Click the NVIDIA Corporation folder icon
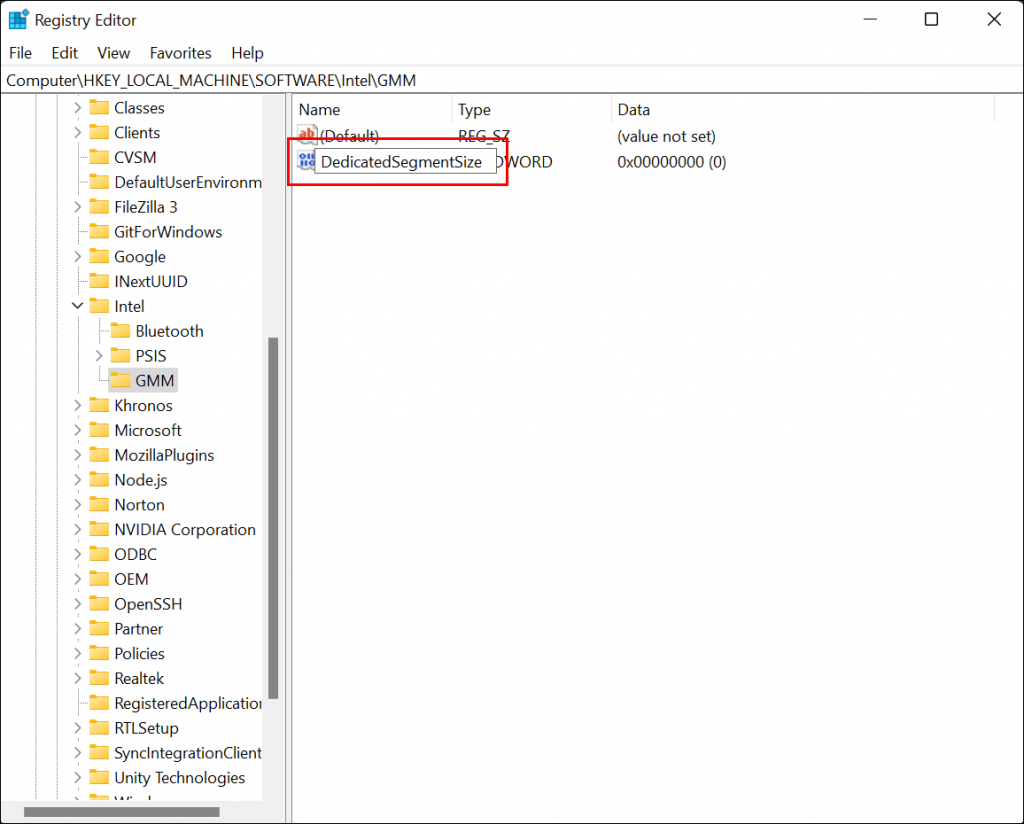 pyautogui.click(x=100, y=529)
